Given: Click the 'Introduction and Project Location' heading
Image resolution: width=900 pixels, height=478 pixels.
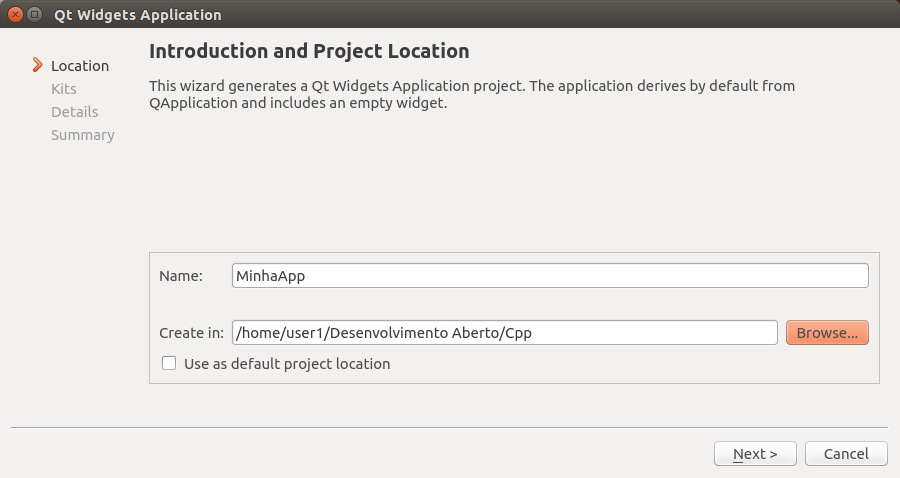Looking at the screenshot, I should click(309, 51).
